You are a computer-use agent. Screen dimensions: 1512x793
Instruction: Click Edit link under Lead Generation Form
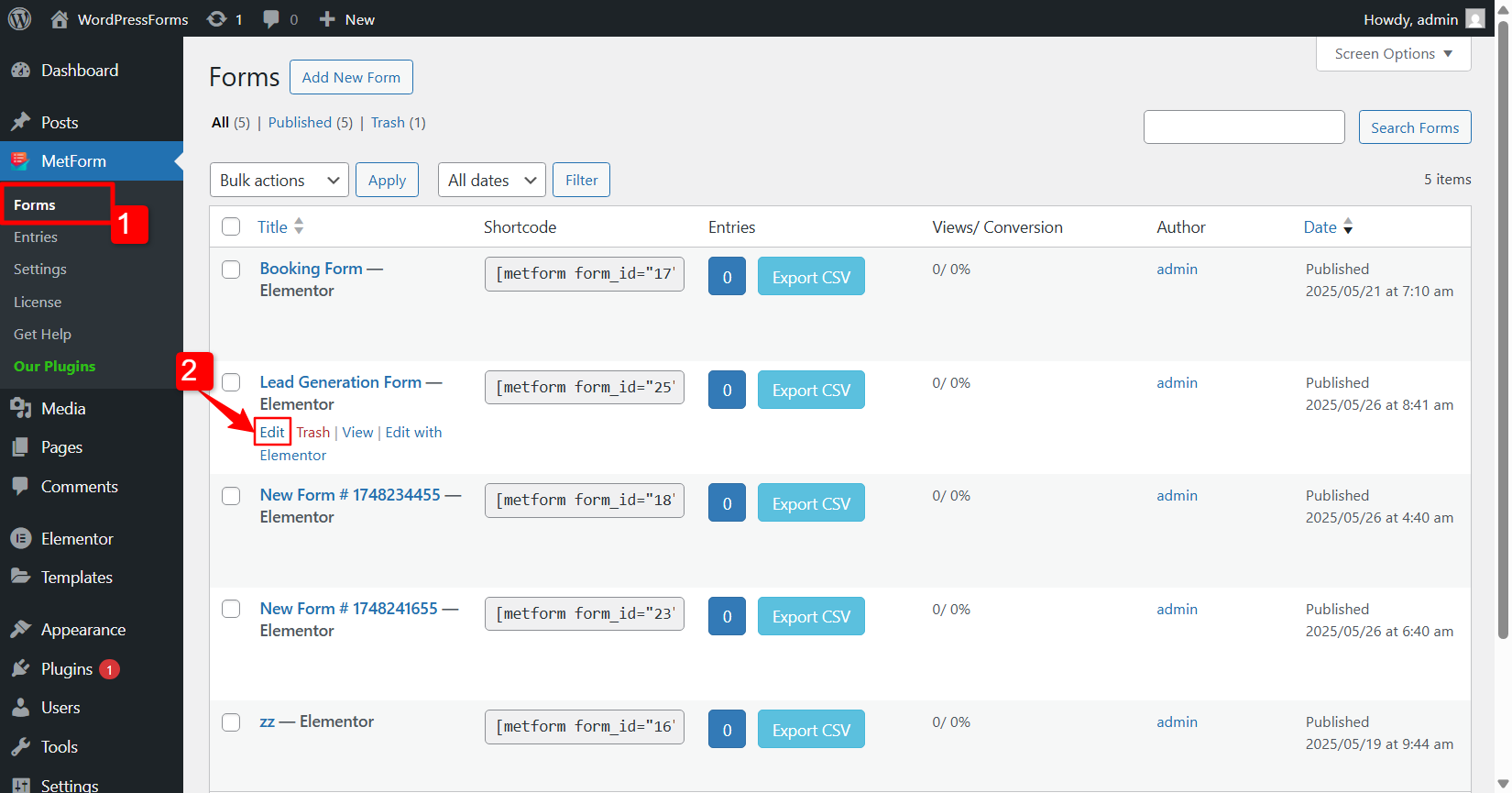click(x=272, y=432)
